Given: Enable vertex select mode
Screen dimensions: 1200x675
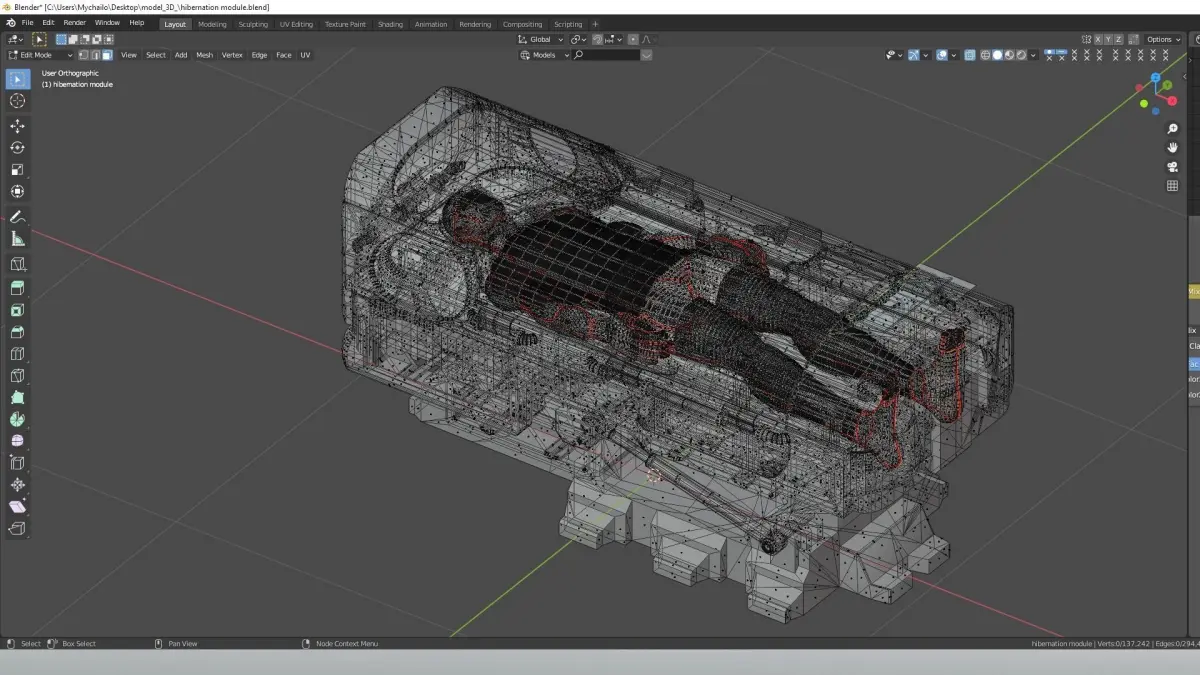Looking at the screenshot, I should tap(83, 55).
